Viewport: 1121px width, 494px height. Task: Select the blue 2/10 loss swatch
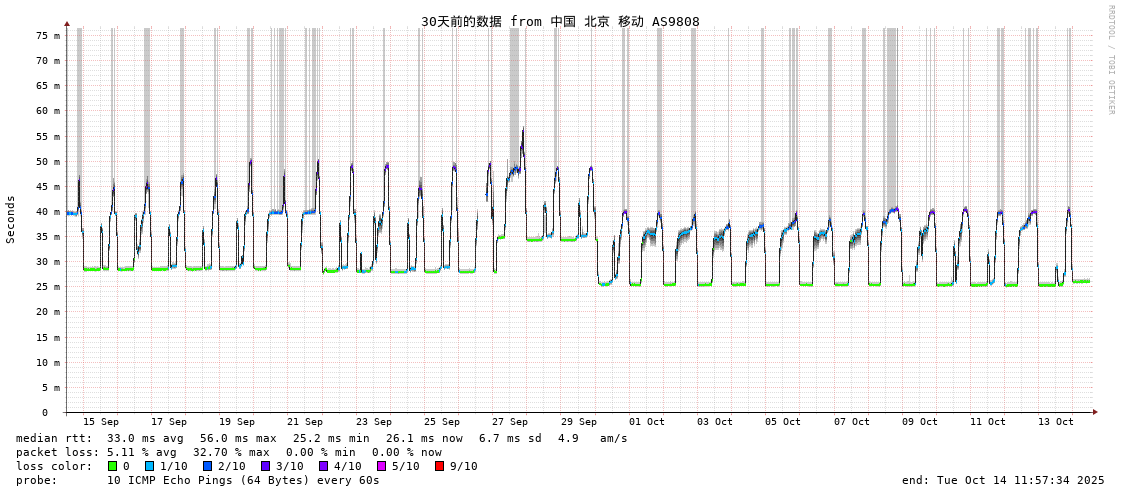[x=207, y=466]
